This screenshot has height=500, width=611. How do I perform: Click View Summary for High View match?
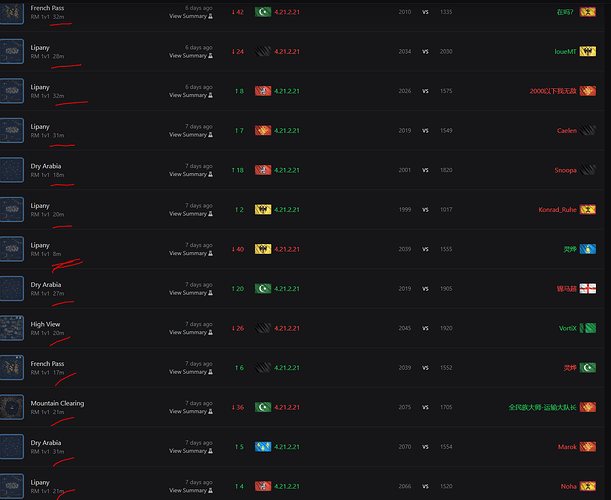pos(191,332)
